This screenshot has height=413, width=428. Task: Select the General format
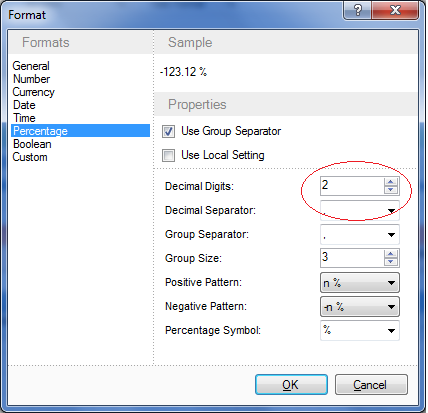[31, 66]
